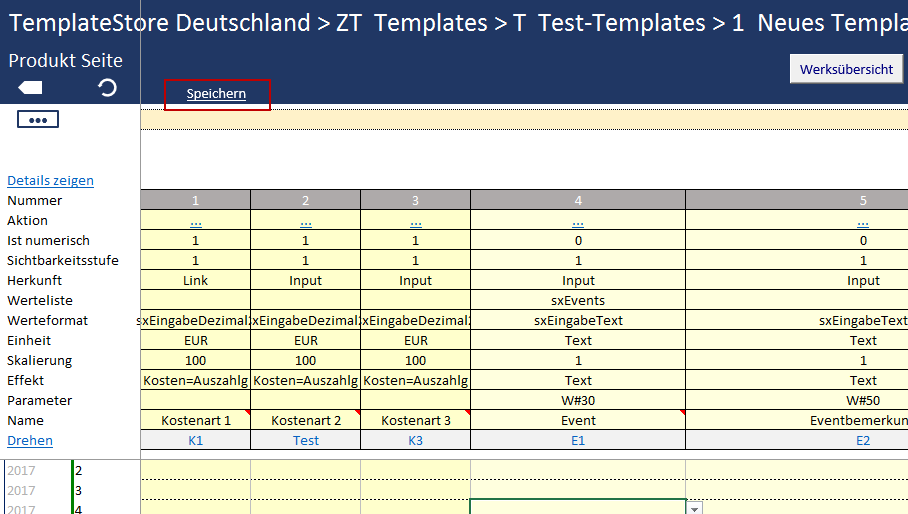Open the Aktion ellipsis link in column 1
Screen dimensions: 908x514
tap(196, 221)
